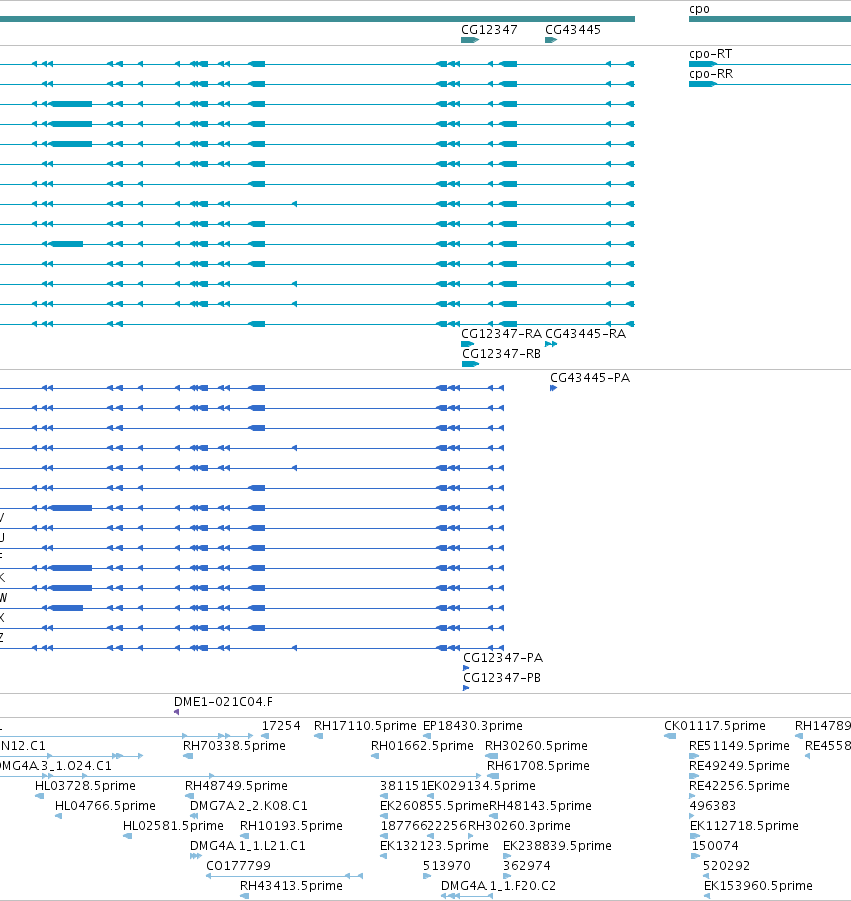
Task: Select the RH14789 EST label
Action: (x=823, y=726)
